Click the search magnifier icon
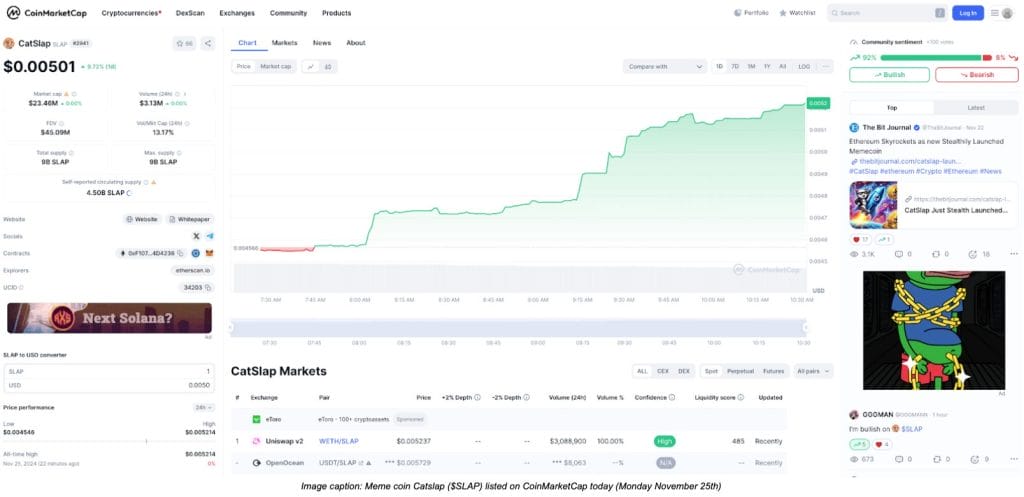 tap(835, 12)
